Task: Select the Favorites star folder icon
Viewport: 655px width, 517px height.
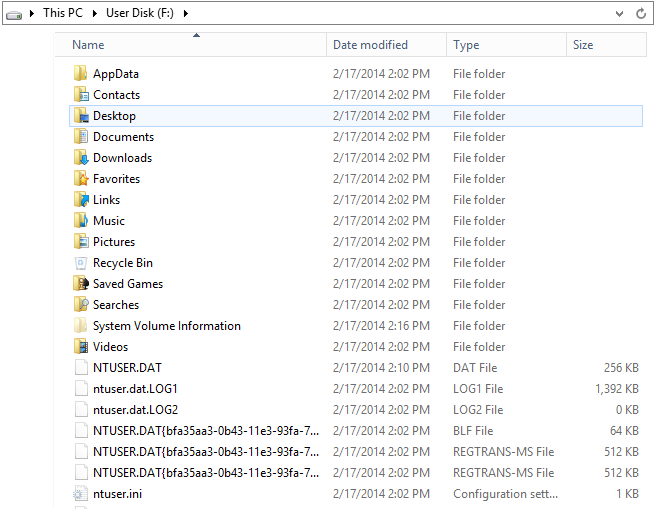Action: click(x=81, y=179)
